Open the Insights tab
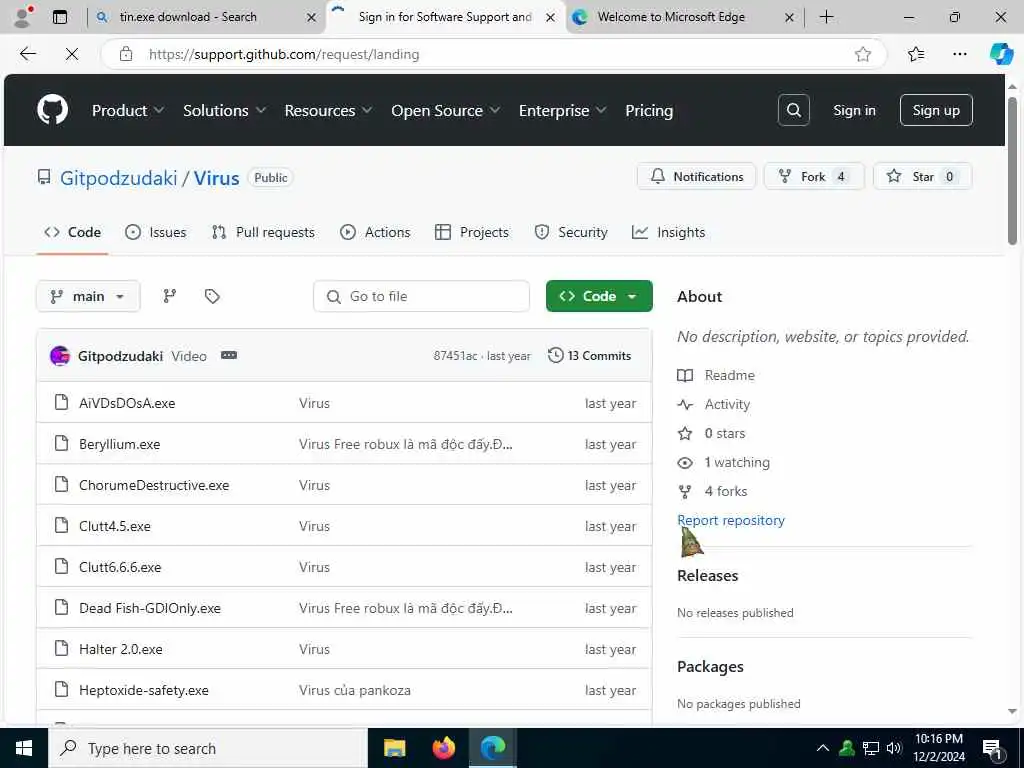 (x=668, y=232)
